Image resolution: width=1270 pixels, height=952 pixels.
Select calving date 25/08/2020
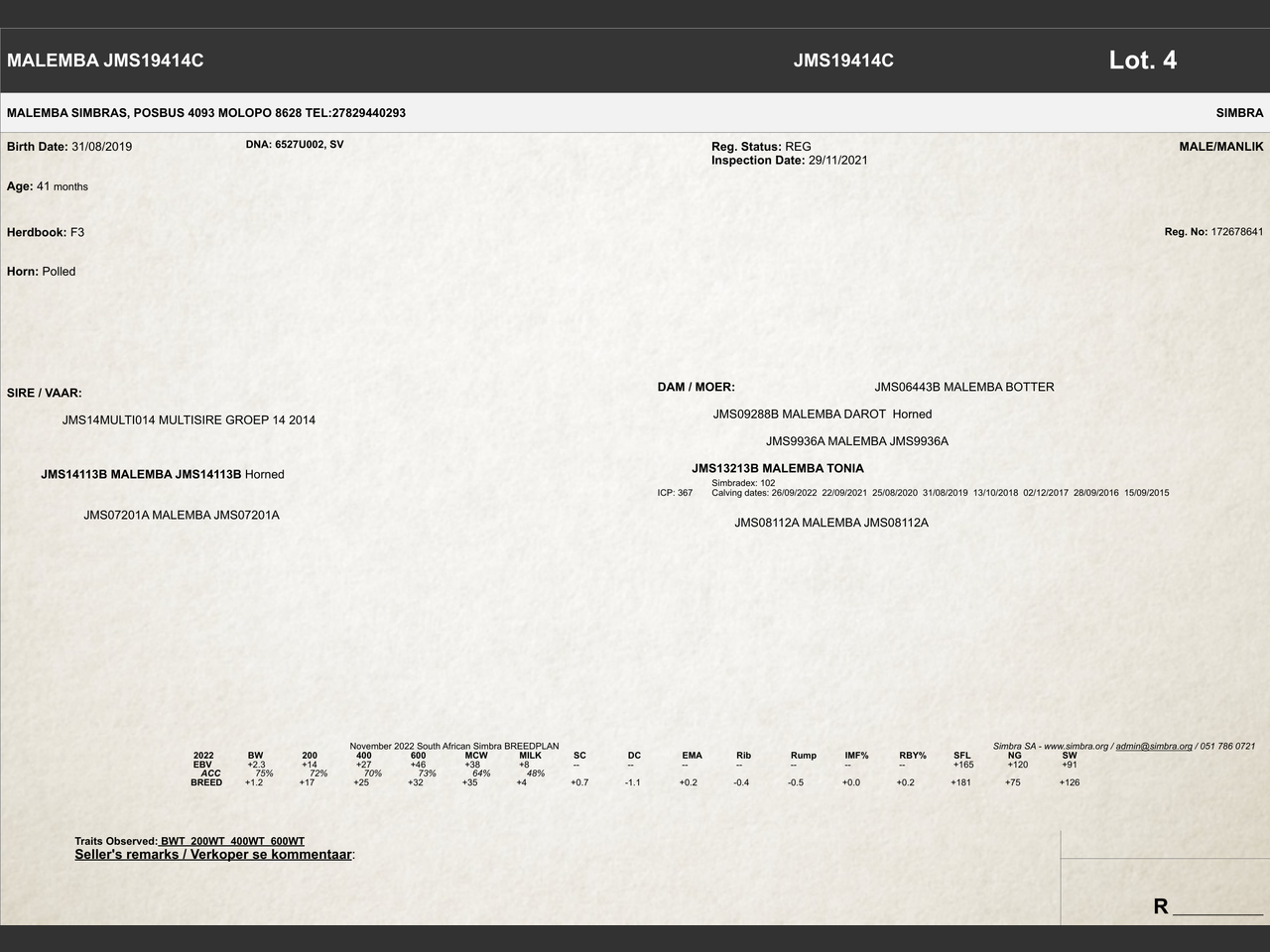tap(895, 493)
